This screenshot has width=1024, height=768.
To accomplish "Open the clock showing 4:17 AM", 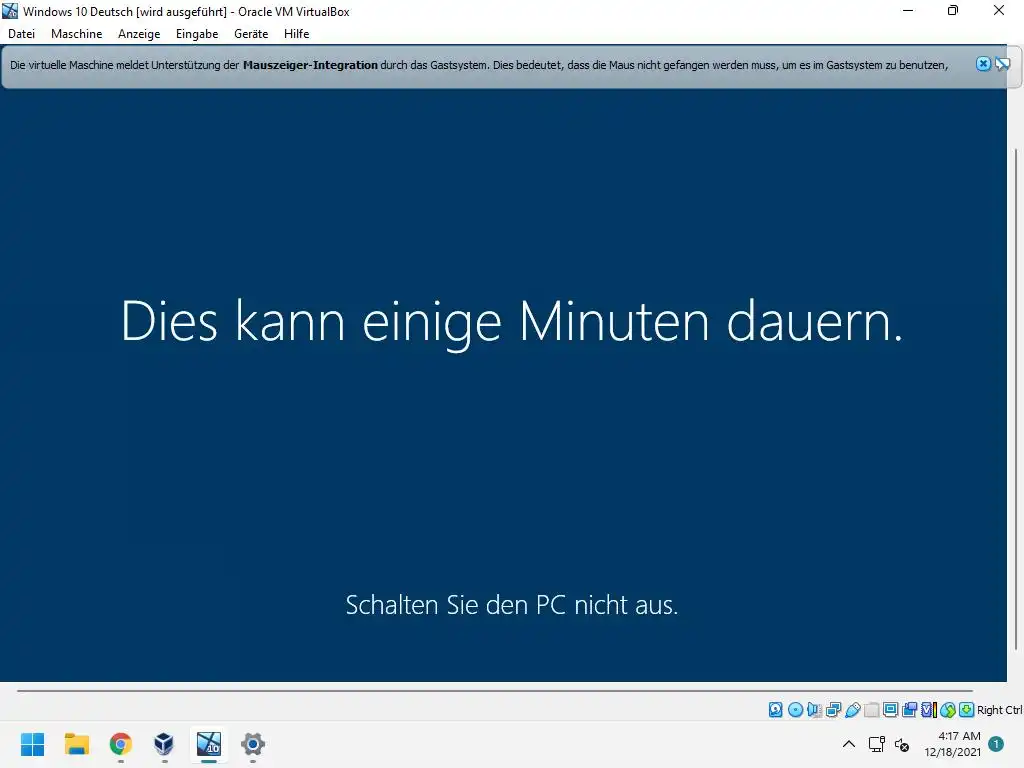I will click(x=953, y=744).
